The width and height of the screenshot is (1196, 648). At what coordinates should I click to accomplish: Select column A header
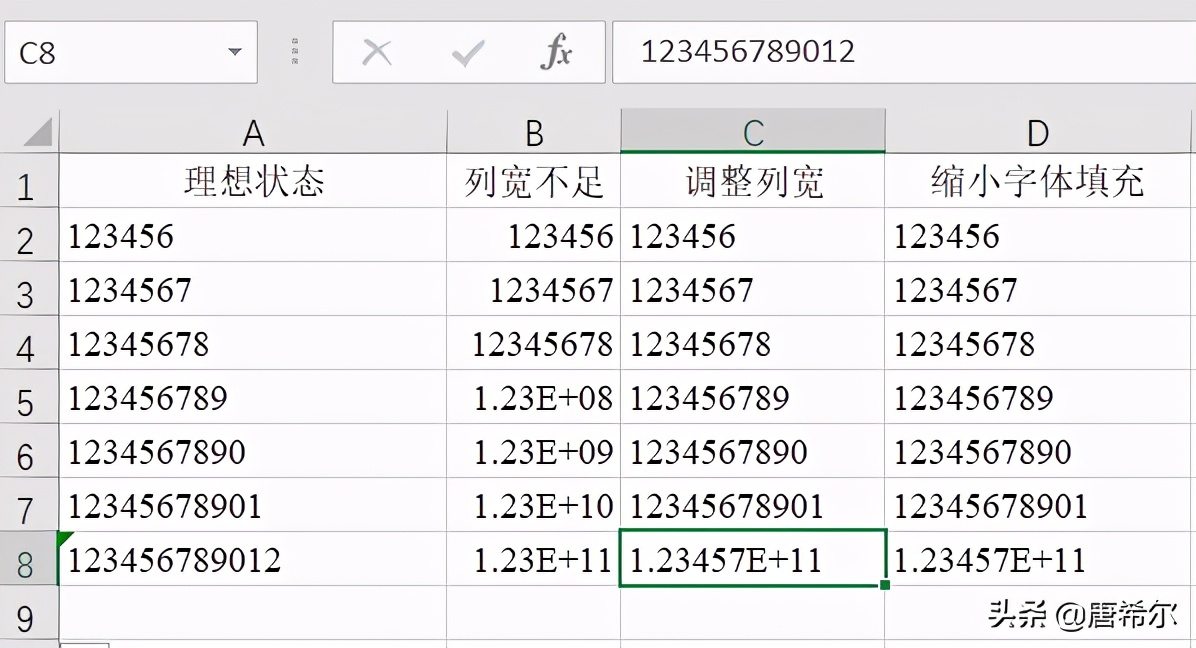pyautogui.click(x=253, y=133)
